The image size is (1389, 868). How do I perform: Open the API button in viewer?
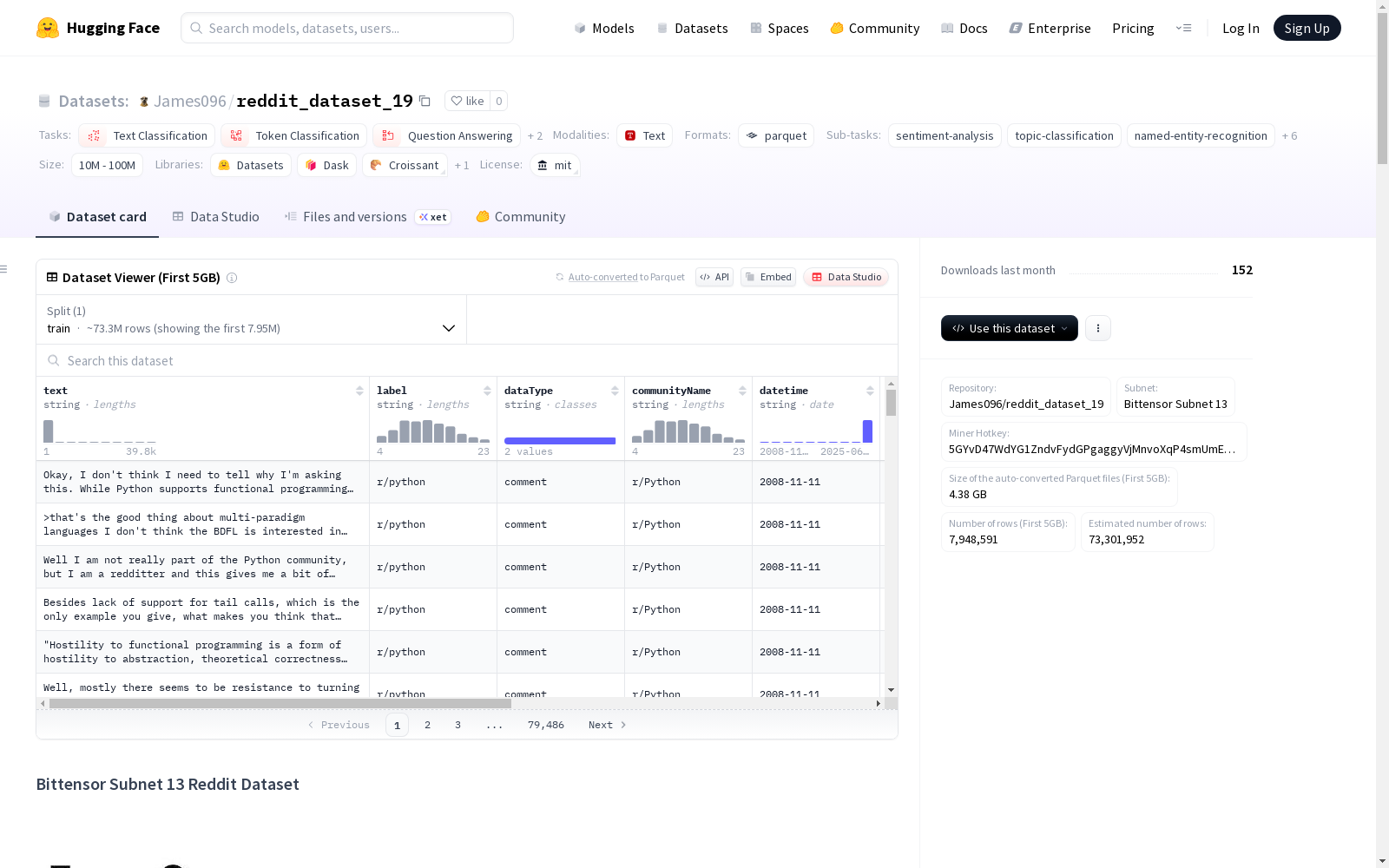(714, 277)
